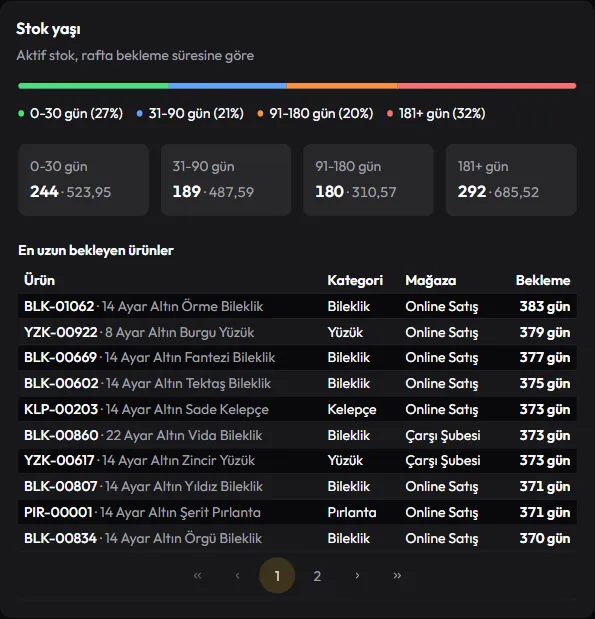
Task: Click Çarşı Şubesi in the YZK-00617 row
Action: 443,461
